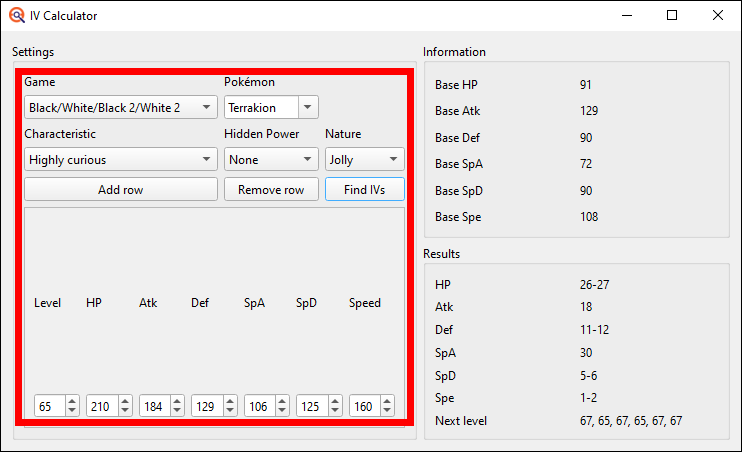Increase the Atk stat with up arrow
The image size is (742, 452).
click(177, 402)
